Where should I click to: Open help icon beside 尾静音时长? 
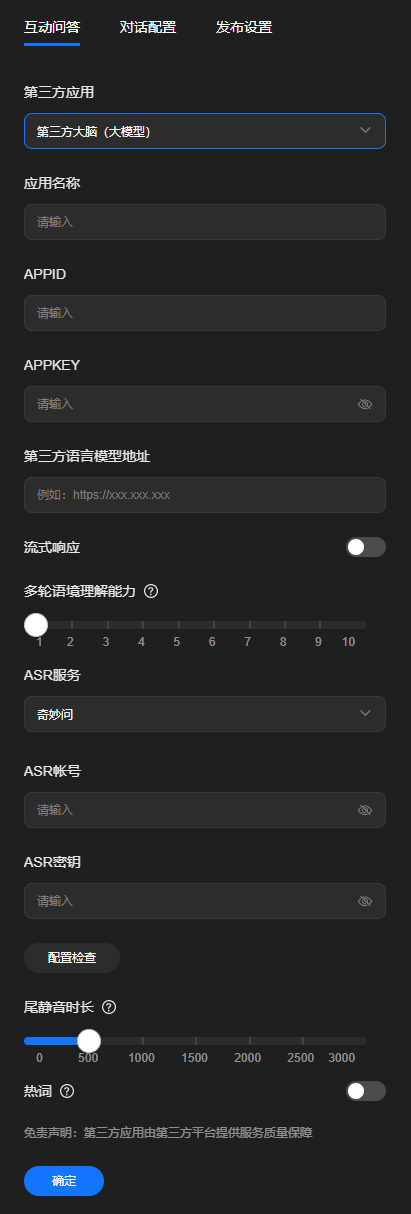(109, 1007)
